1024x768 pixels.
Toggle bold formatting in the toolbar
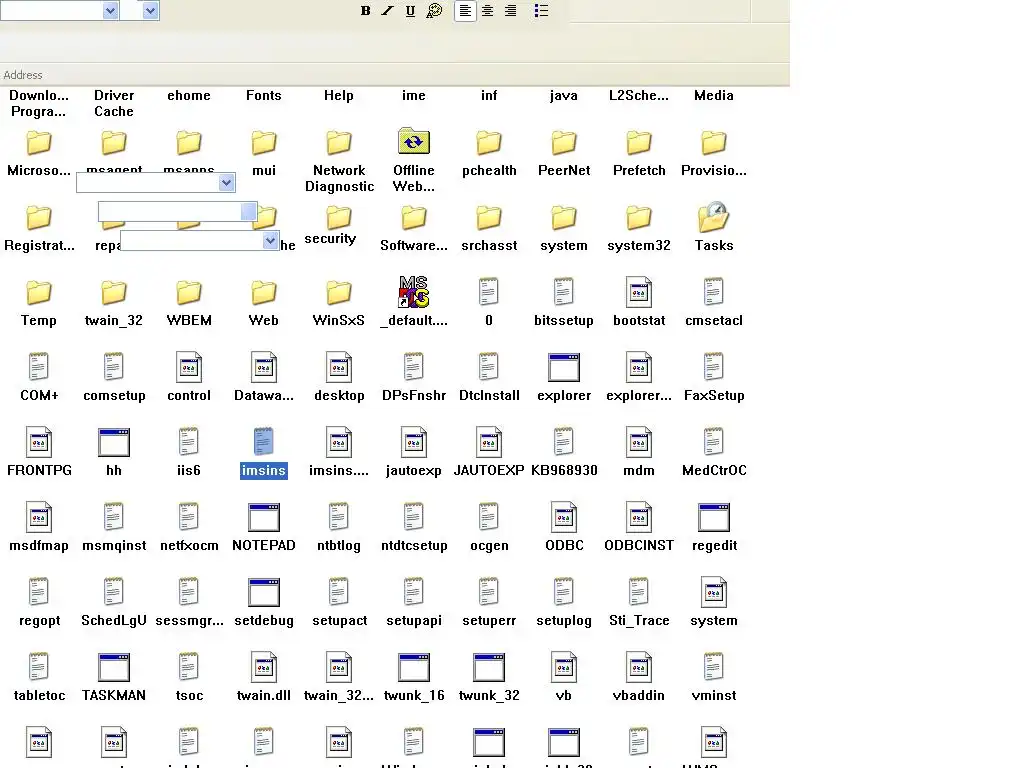click(x=366, y=10)
